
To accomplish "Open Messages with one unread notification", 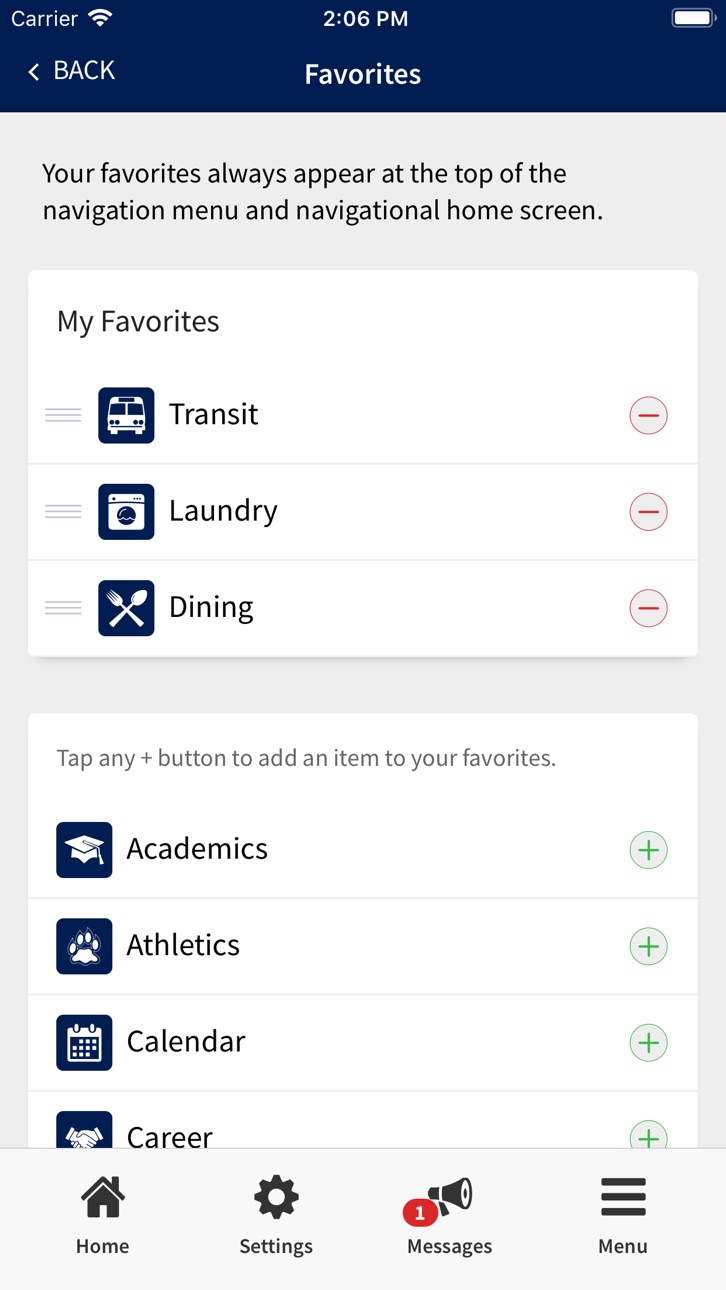I will click(449, 1217).
